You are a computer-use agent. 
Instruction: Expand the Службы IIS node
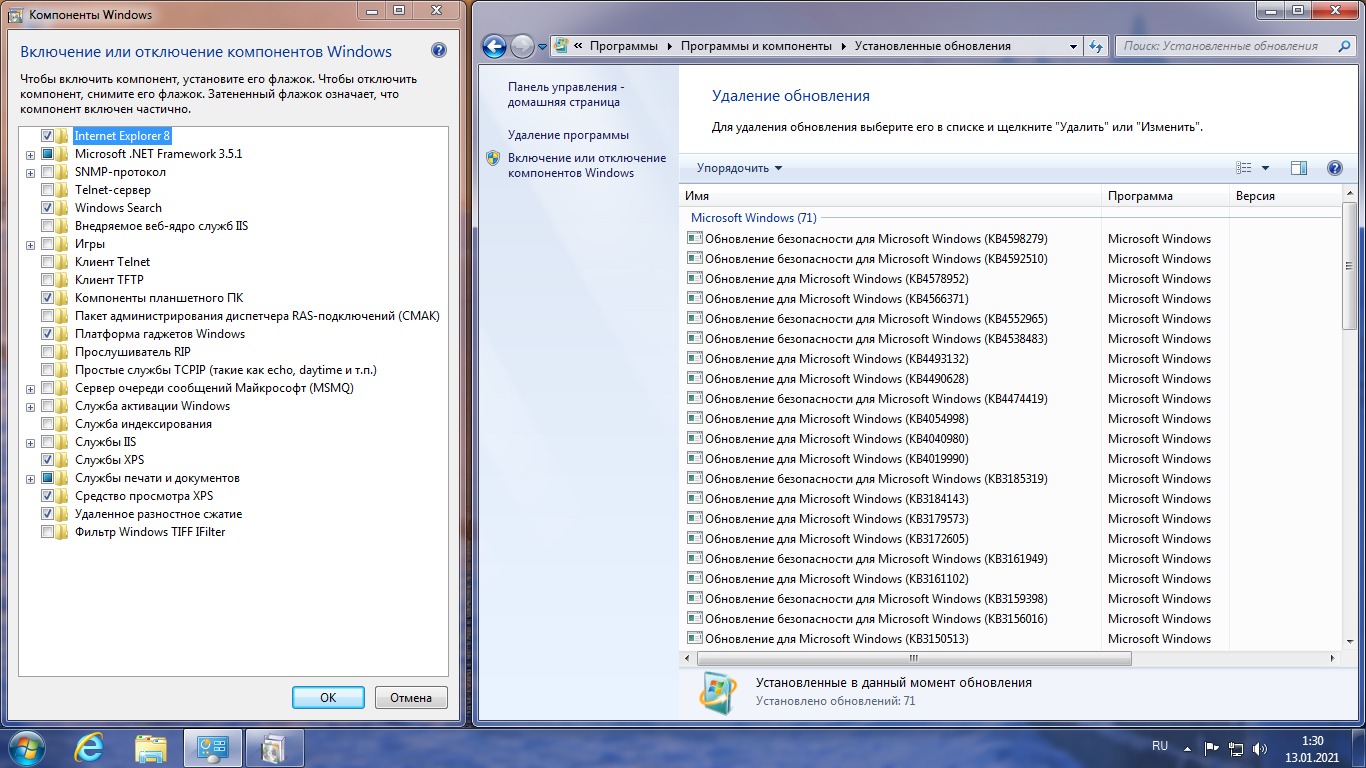[31, 443]
